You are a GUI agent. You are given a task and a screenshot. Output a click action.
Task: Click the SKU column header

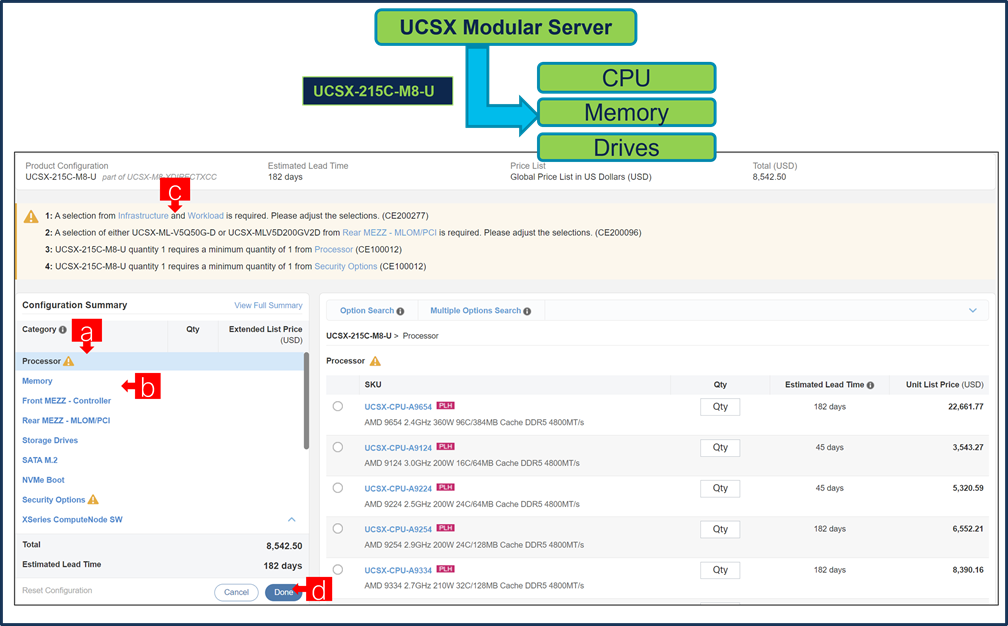[x=373, y=385]
